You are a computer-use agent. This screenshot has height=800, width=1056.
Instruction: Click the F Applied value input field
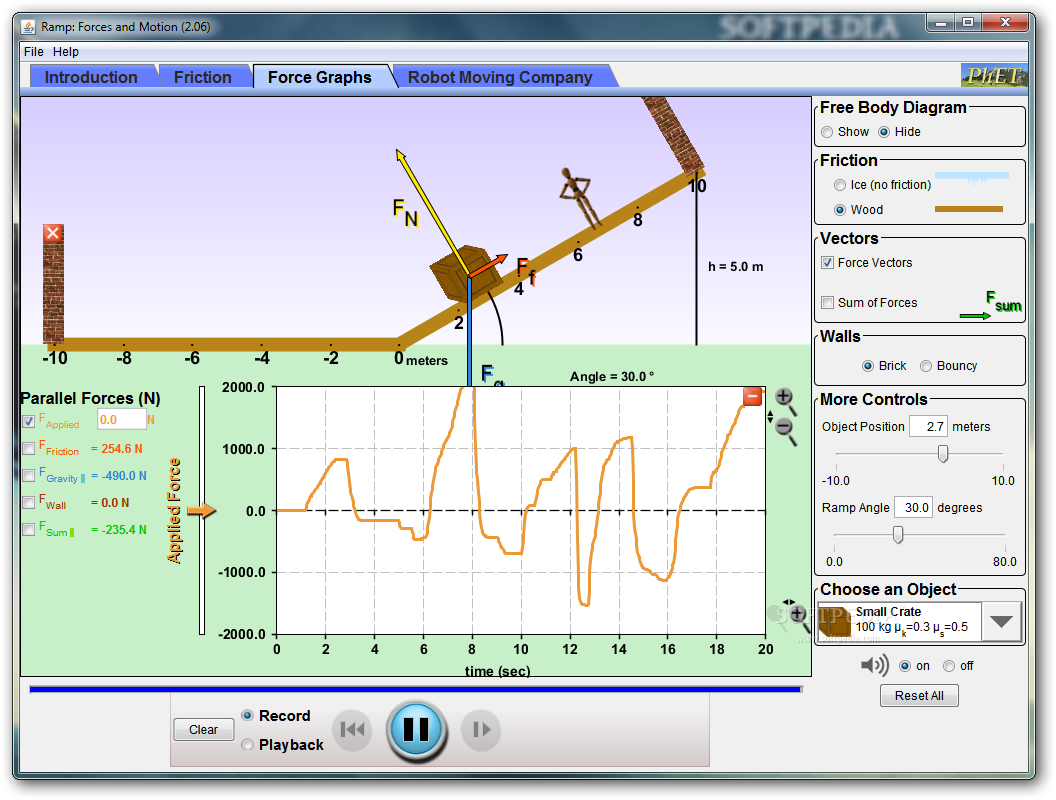122,420
